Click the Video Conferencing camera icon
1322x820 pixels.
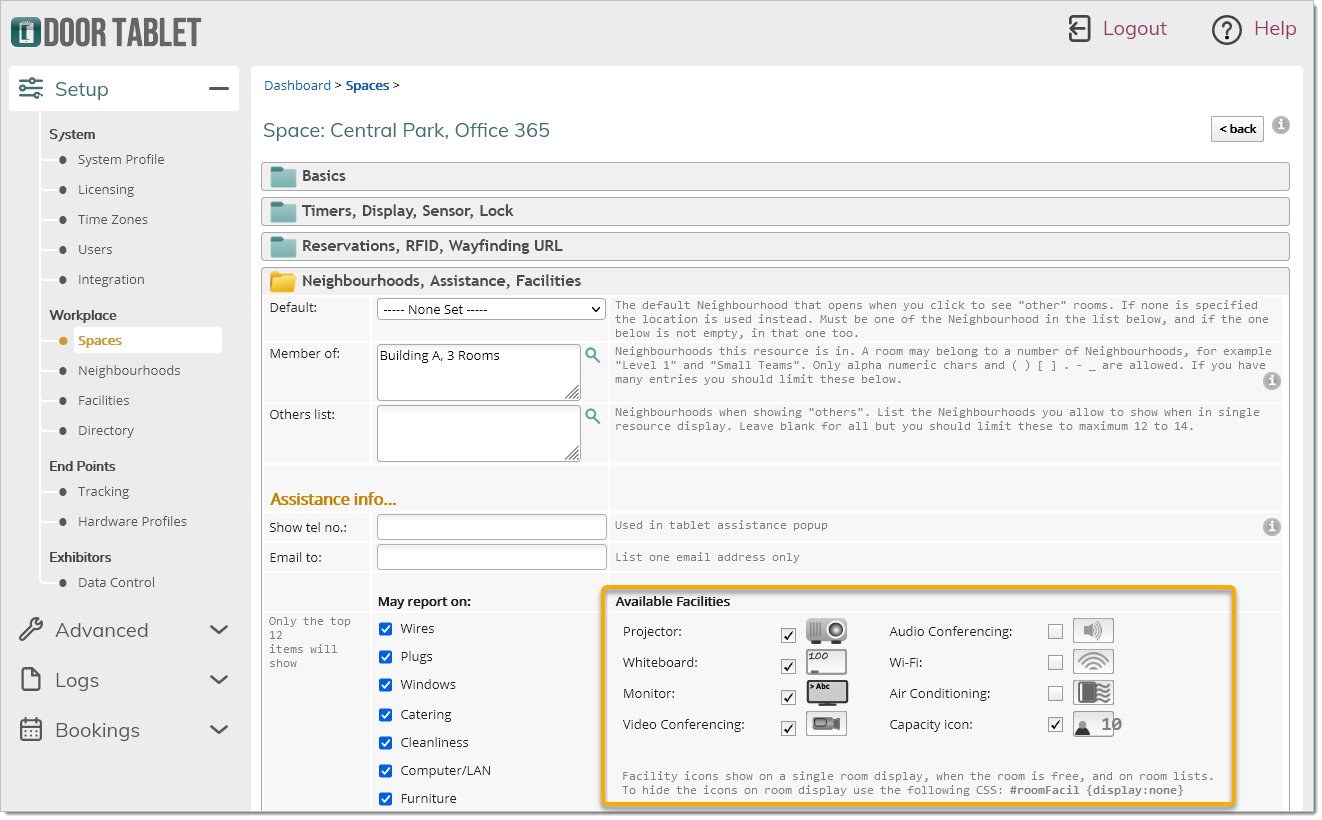click(x=827, y=724)
